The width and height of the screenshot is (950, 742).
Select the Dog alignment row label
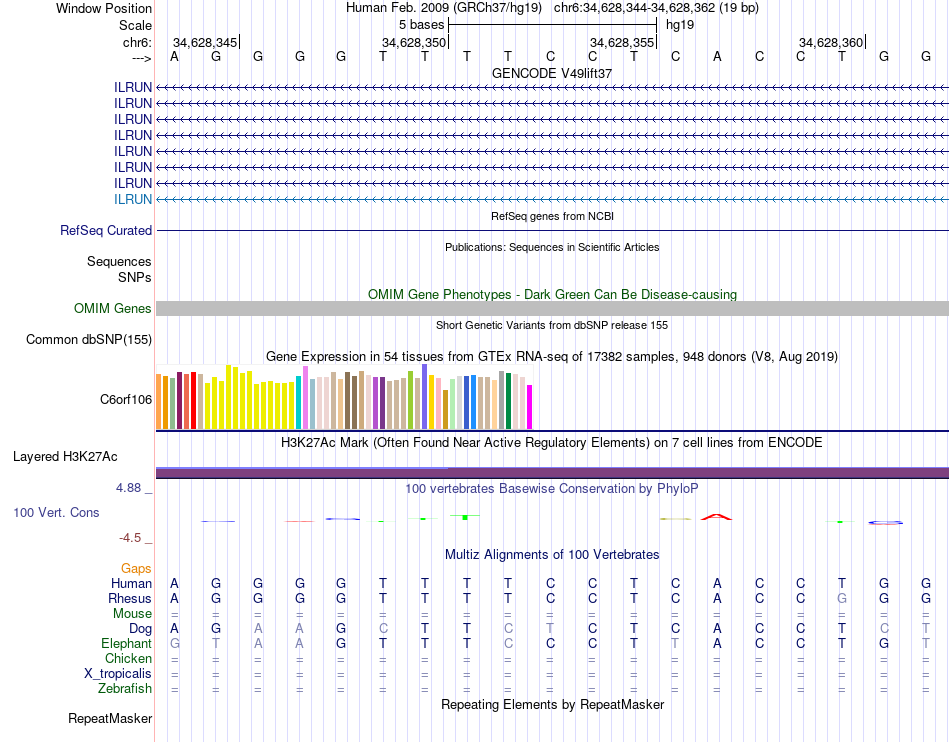point(140,629)
